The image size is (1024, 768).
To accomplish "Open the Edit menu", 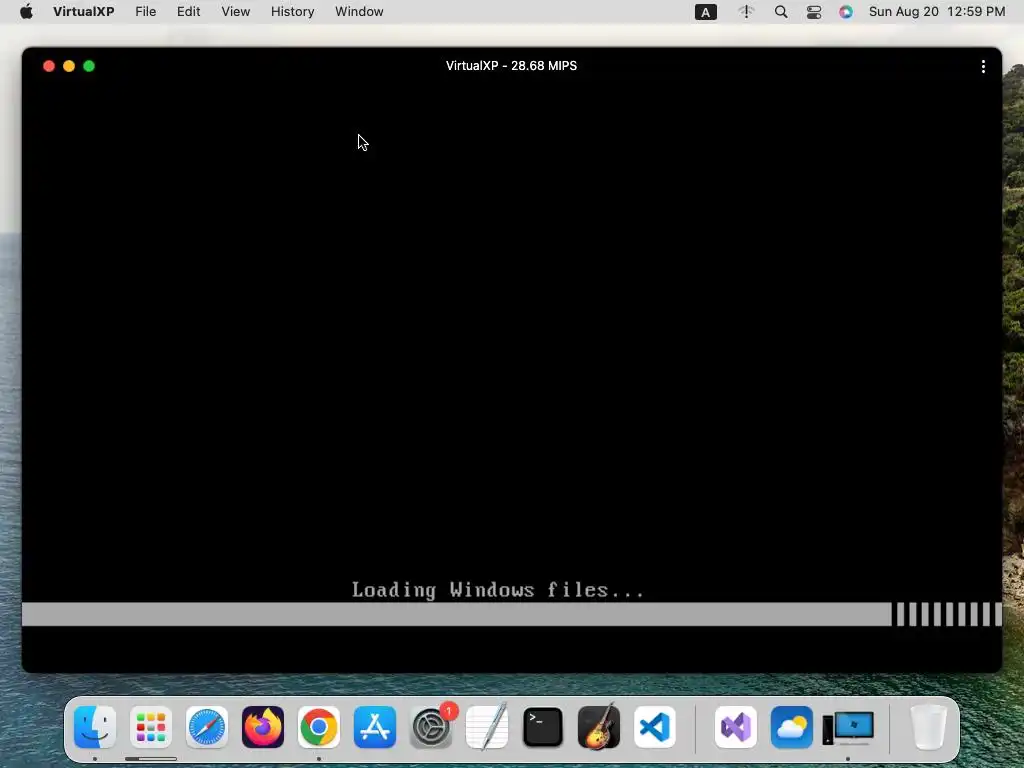I will (188, 12).
